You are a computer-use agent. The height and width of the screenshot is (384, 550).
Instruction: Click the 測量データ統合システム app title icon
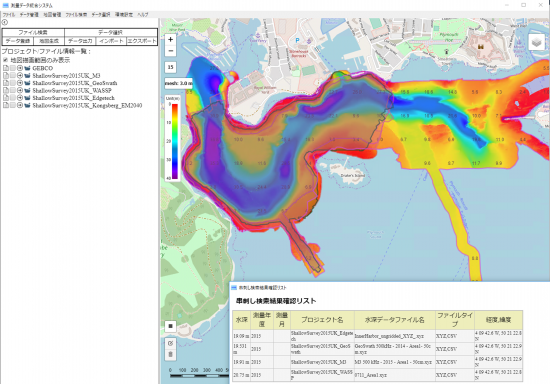pos(5,5)
